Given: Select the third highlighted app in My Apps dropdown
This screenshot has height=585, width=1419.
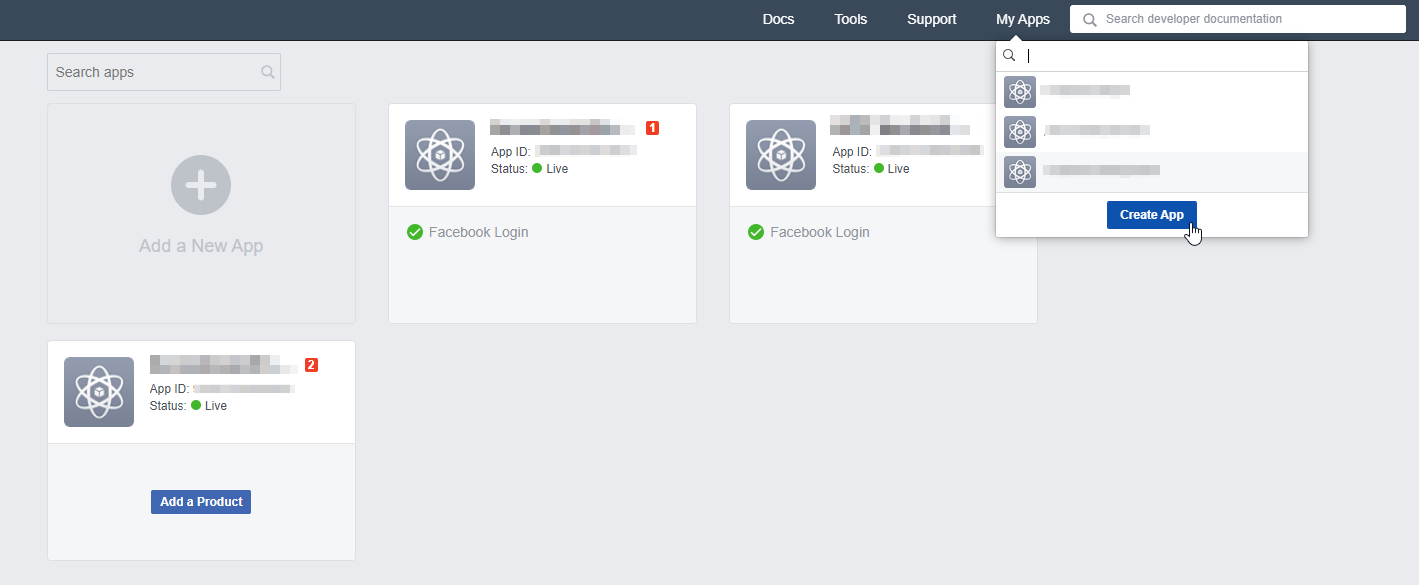Looking at the screenshot, I should coord(1152,171).
